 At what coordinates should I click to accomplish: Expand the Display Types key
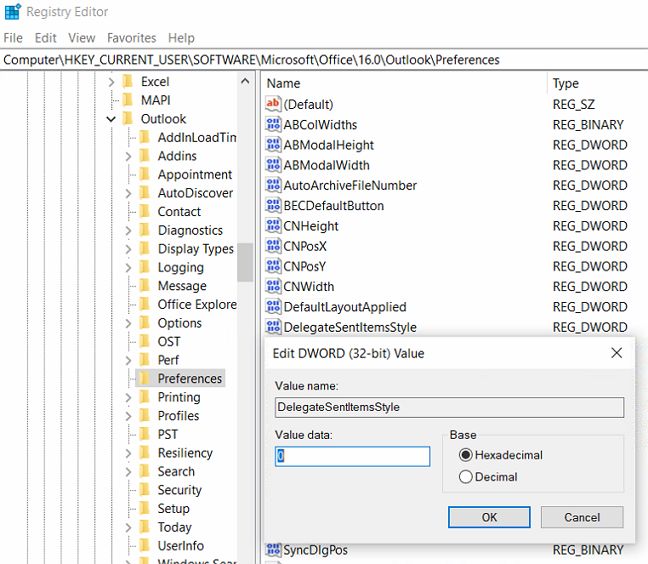point(128,249)
